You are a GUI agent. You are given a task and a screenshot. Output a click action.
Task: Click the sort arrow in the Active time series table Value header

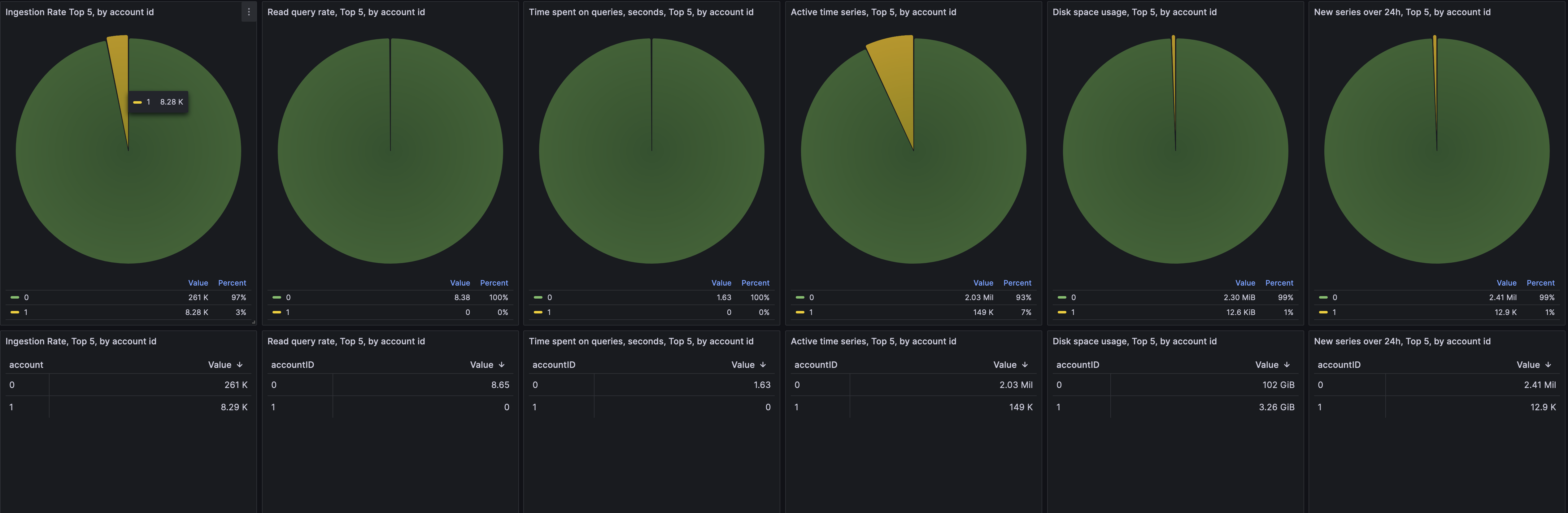(x=1025, y=364)
